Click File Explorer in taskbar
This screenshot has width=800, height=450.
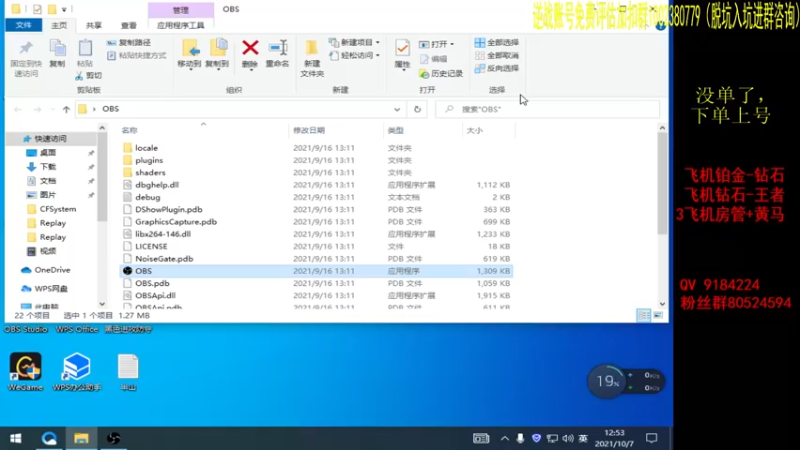81,438
